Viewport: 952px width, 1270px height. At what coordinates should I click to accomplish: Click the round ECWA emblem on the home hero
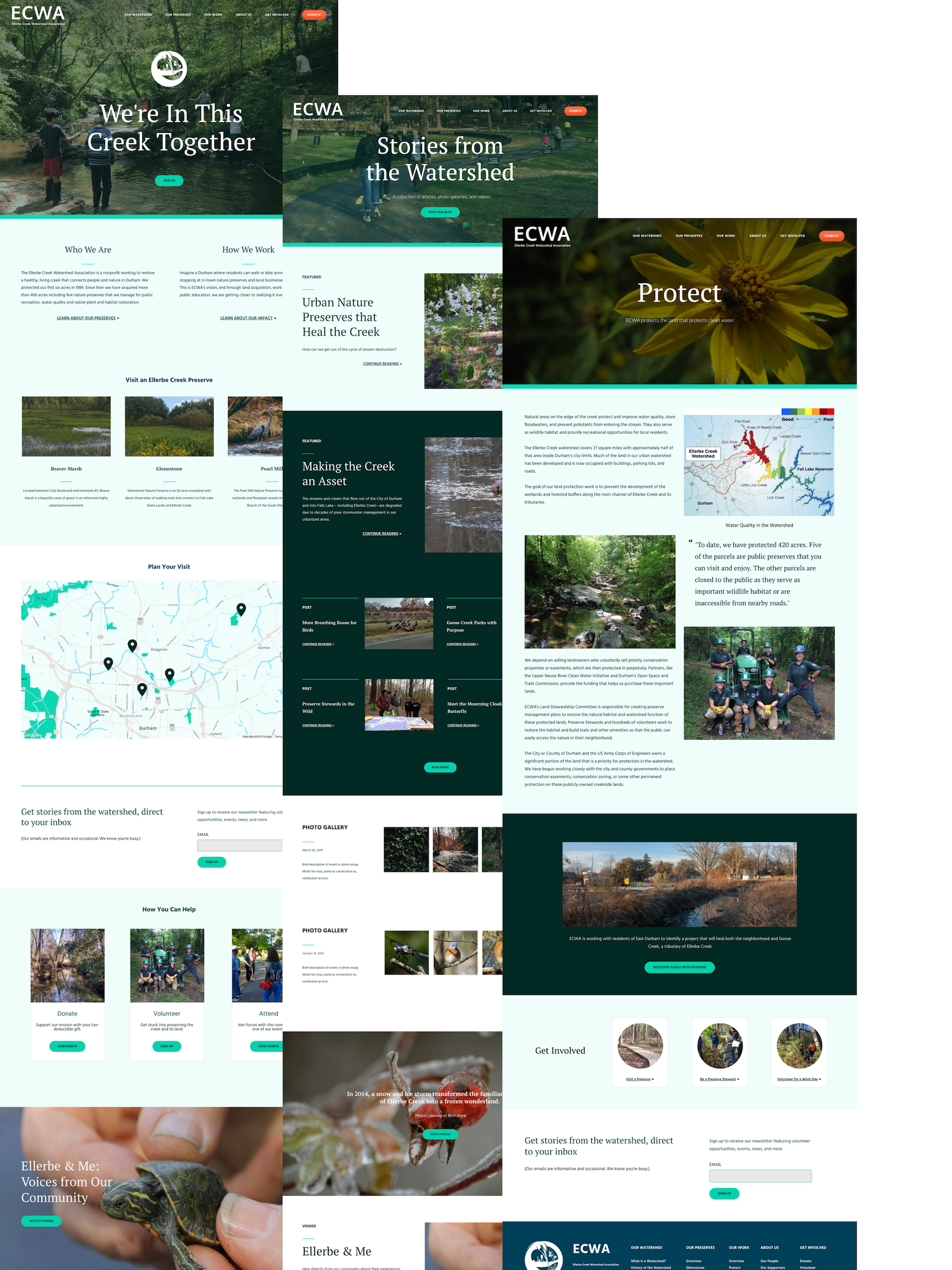[169, 69]
